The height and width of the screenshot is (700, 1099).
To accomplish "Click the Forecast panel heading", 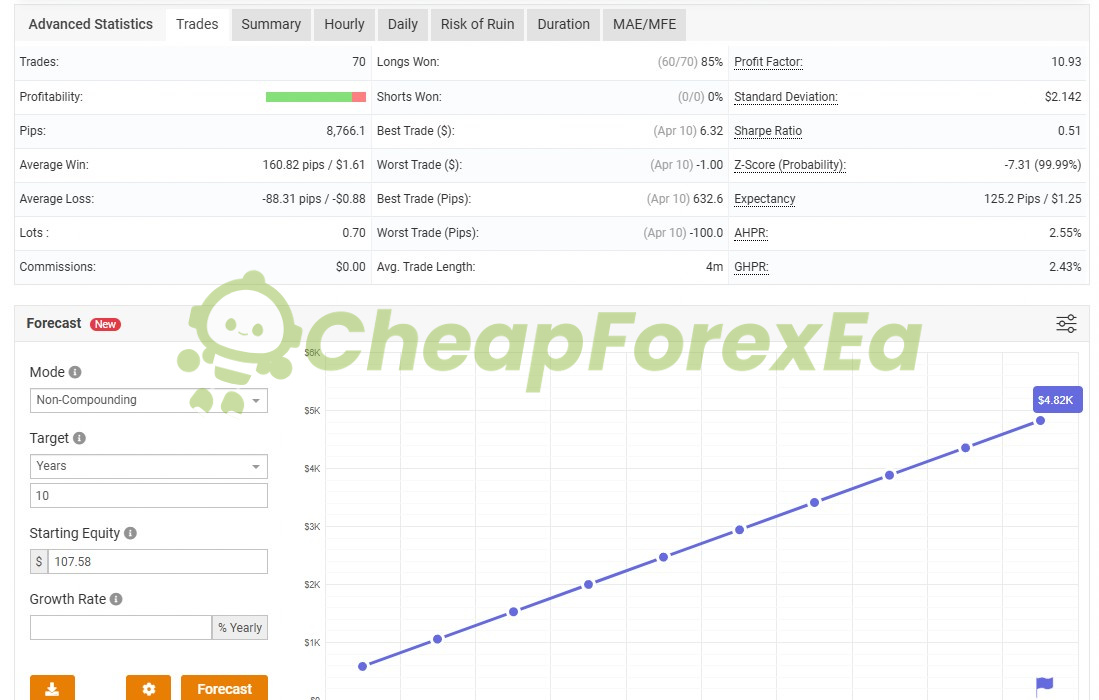I will tap(54, 324).
